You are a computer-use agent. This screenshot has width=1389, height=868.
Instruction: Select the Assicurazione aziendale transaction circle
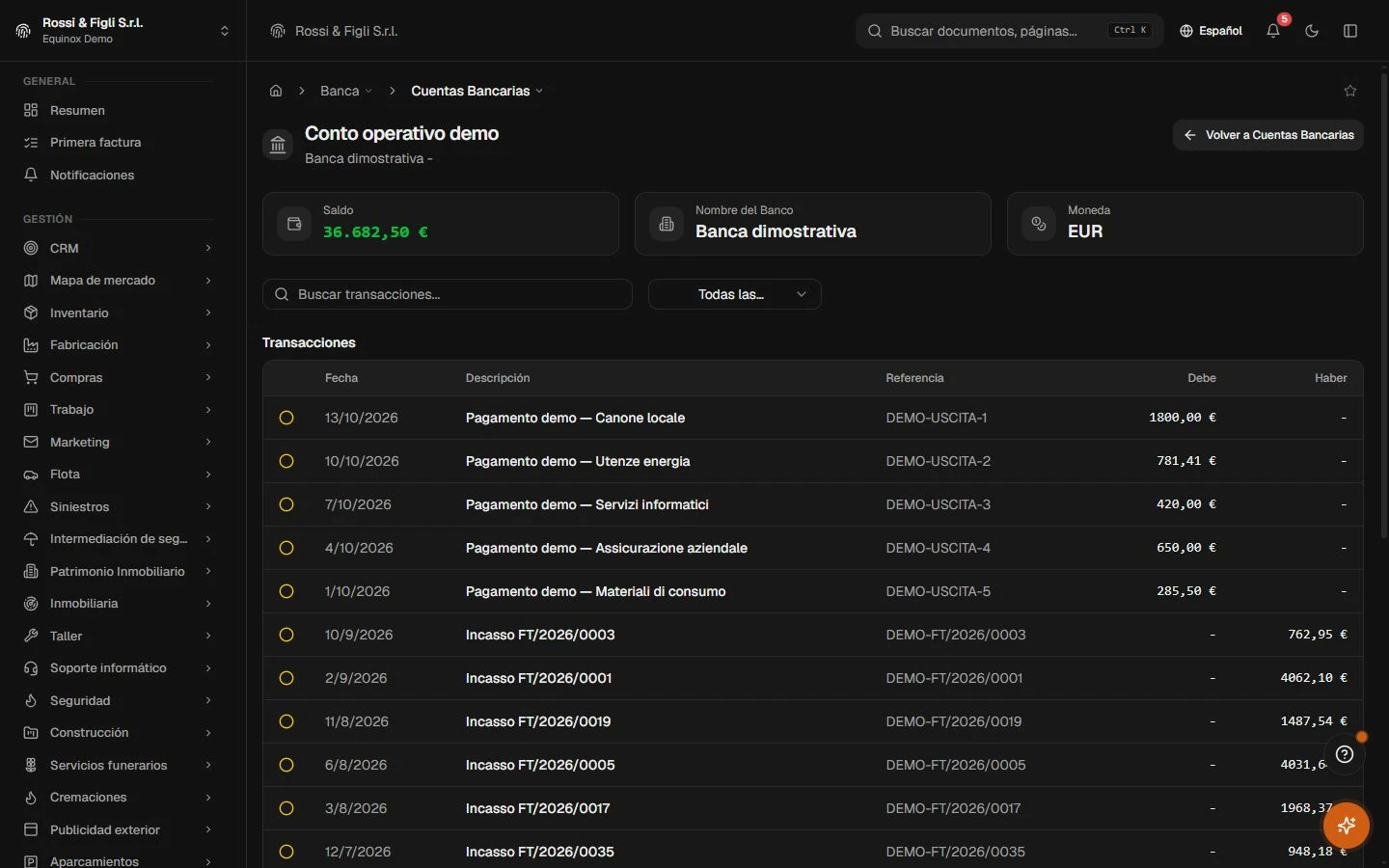tap(286, 548)
